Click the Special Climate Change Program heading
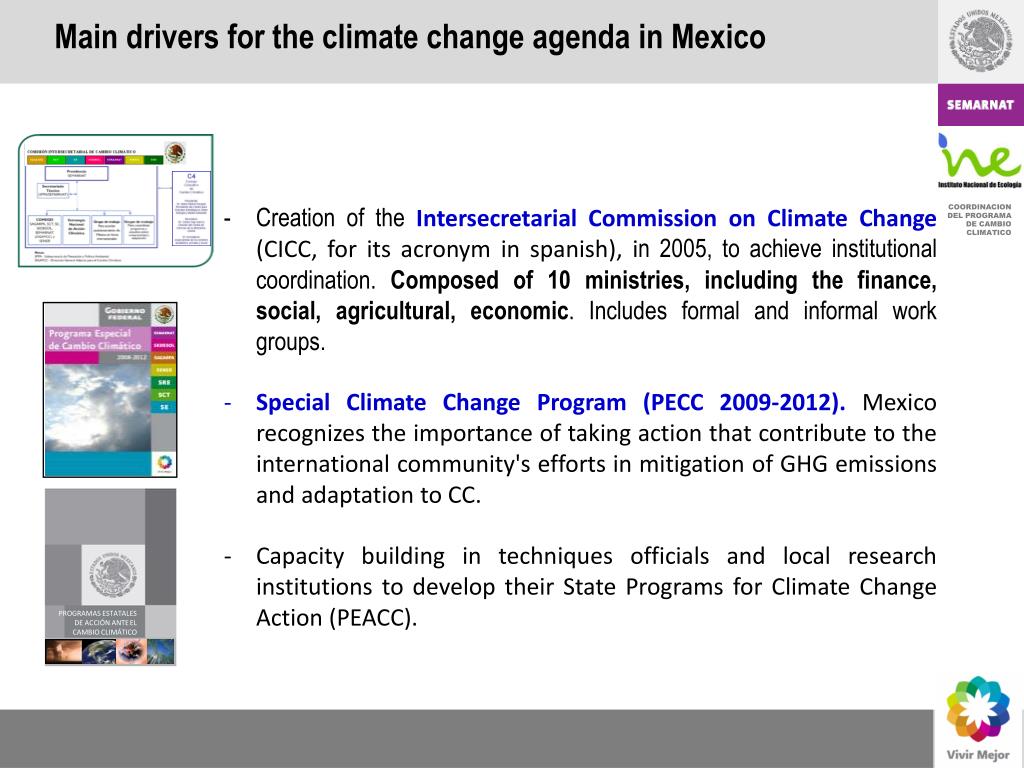This screenshot has width=1024, height=768. click(x=550, y=402)
